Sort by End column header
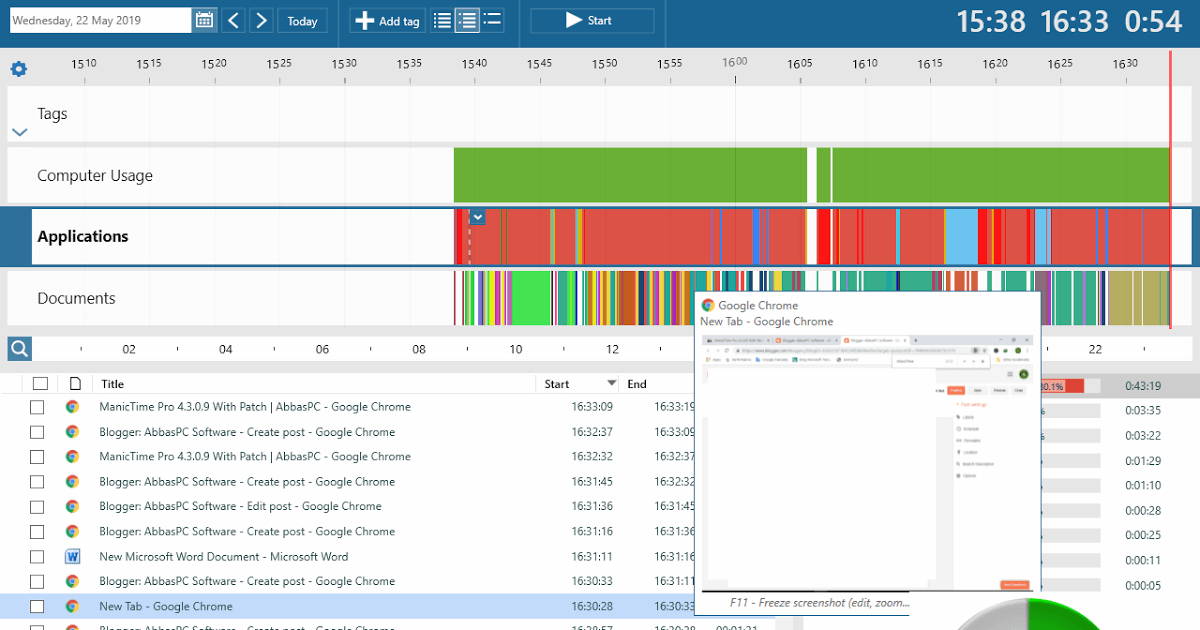Image resolution: width=1200 pixels, height=630 pixels. [x=637, y=384]
